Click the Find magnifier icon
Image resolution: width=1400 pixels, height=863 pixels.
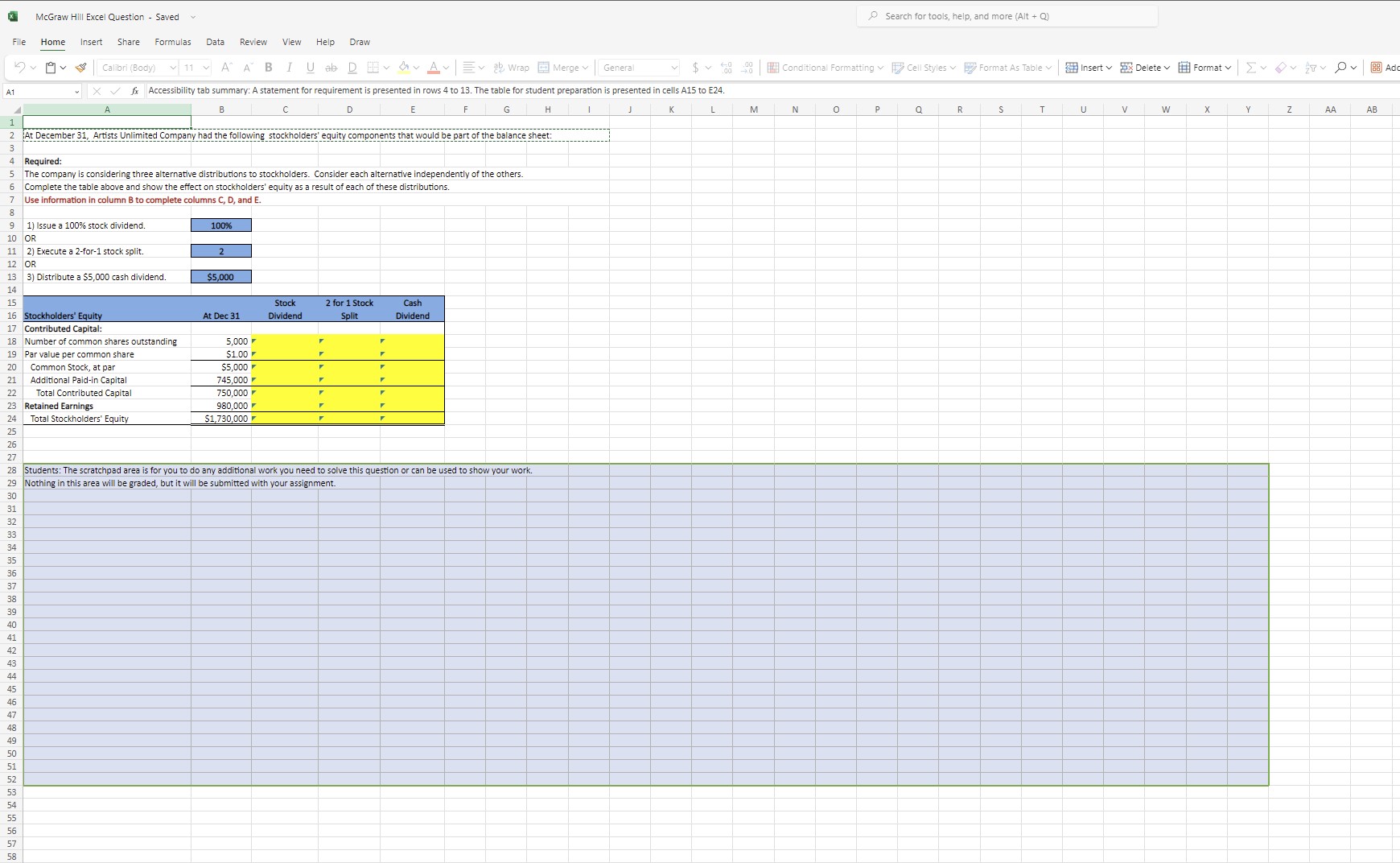coord(1340,68)
